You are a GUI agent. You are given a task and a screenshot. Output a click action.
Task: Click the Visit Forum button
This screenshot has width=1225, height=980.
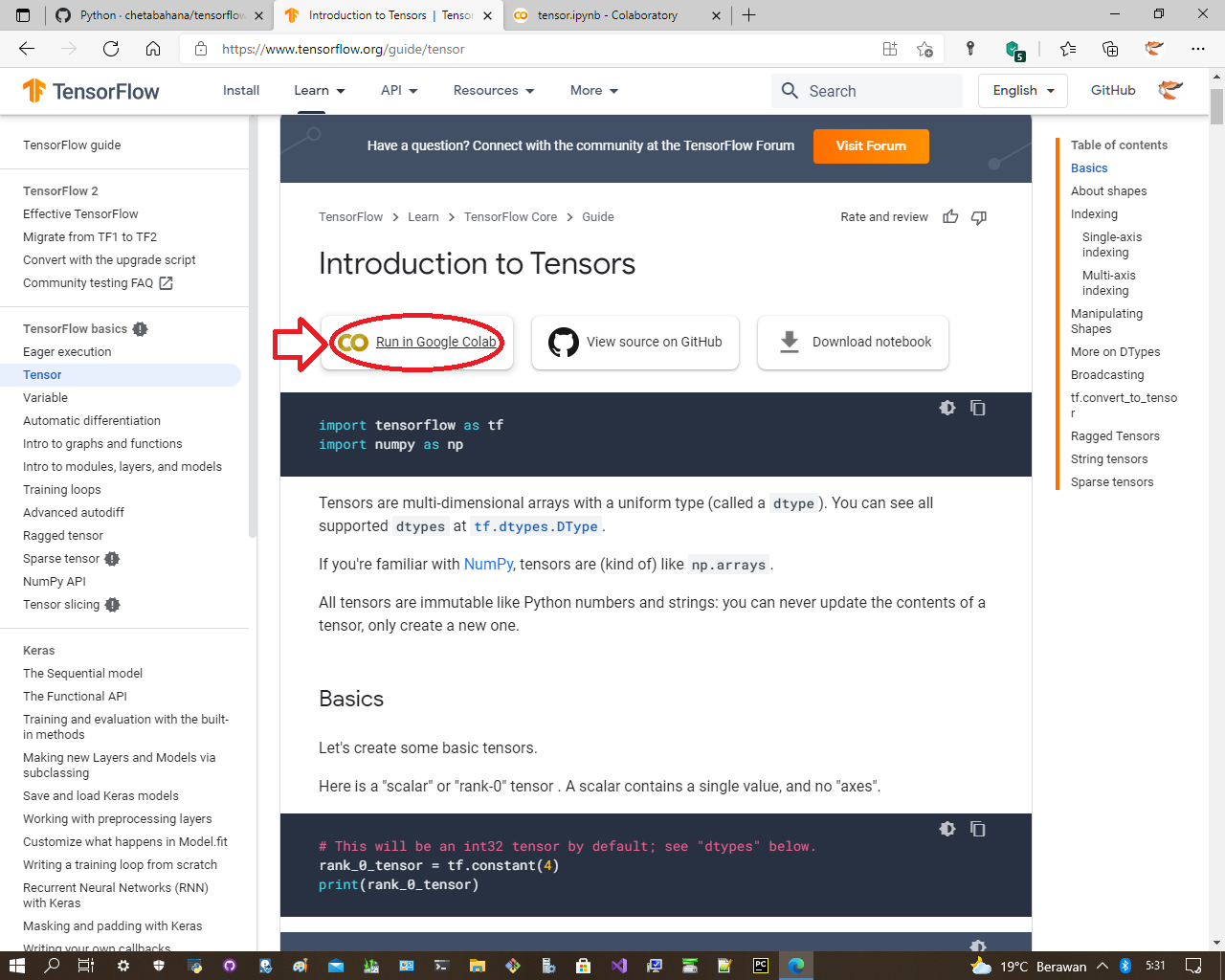pyautogui.click(x=871, y=146)
